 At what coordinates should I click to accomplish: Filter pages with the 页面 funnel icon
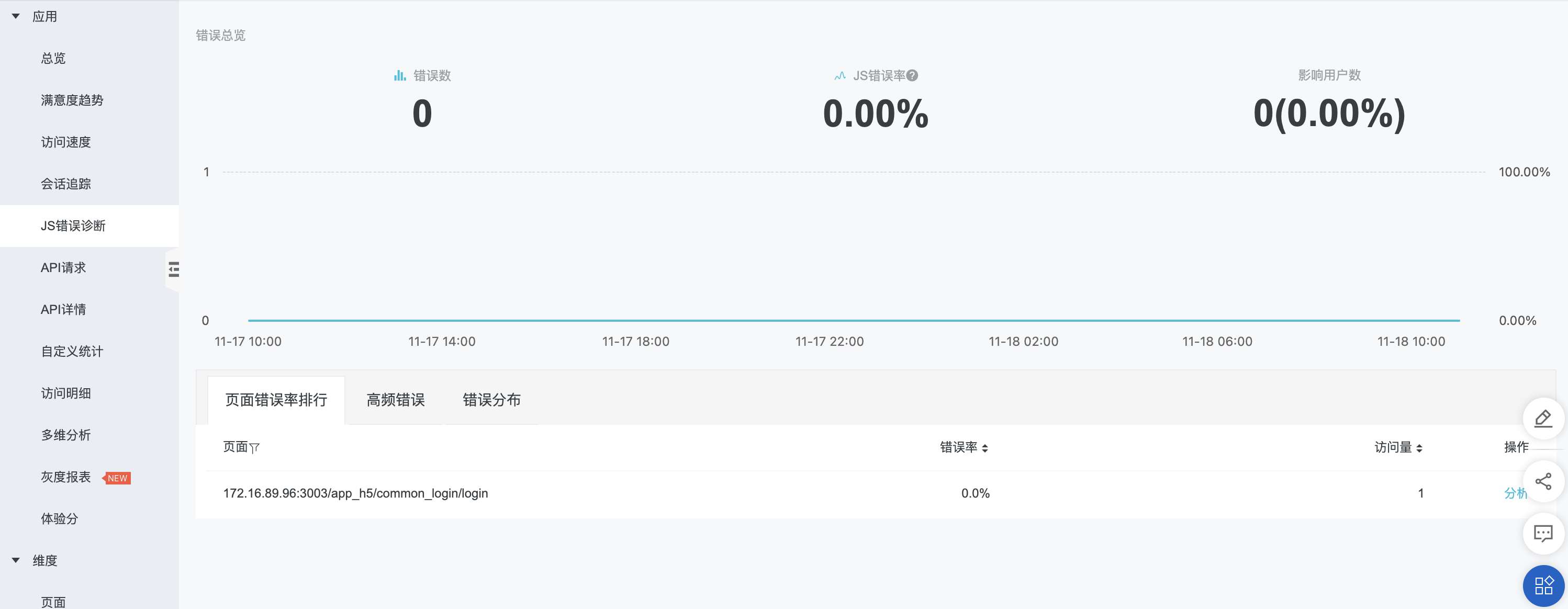point(254,448)
